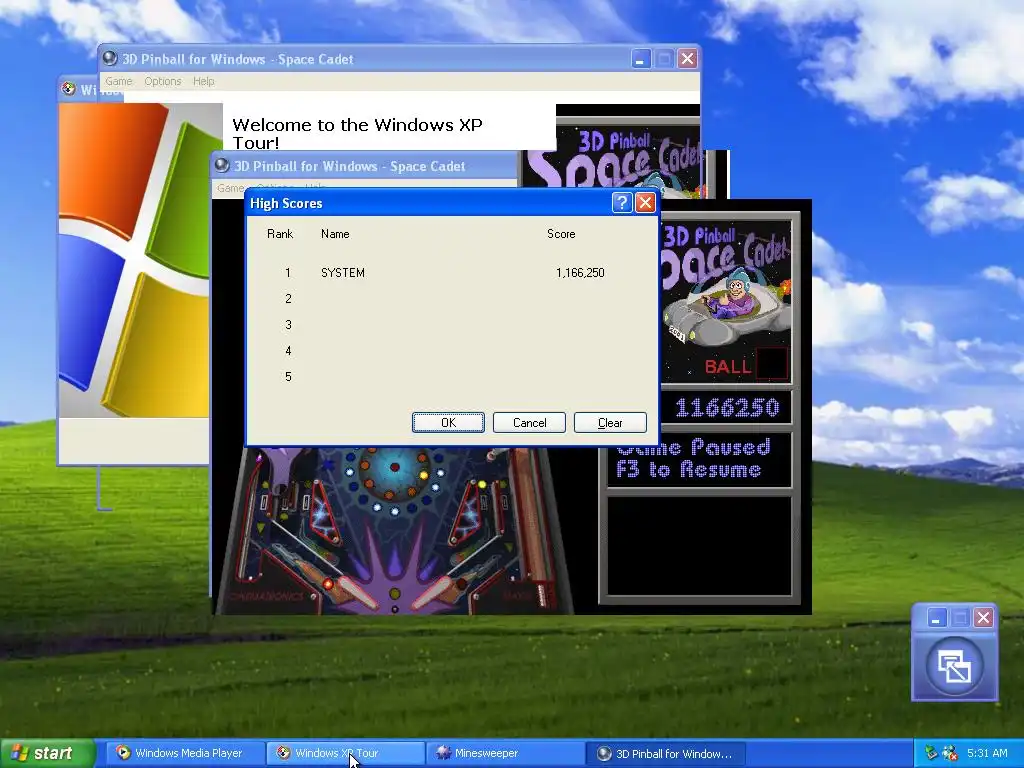Screen dimensions: 1024x768
Task: Click the second system tray icon
Action: (950, 753)
